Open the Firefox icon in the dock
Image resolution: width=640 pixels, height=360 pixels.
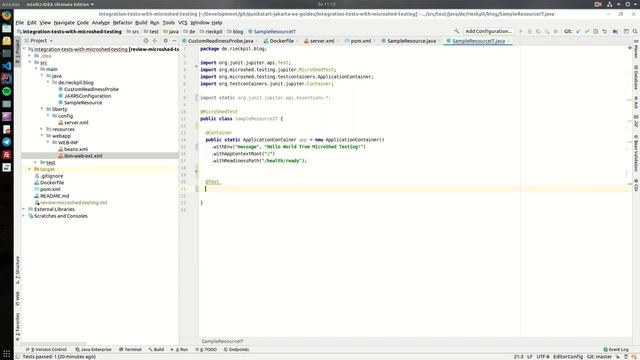(7, 16)
